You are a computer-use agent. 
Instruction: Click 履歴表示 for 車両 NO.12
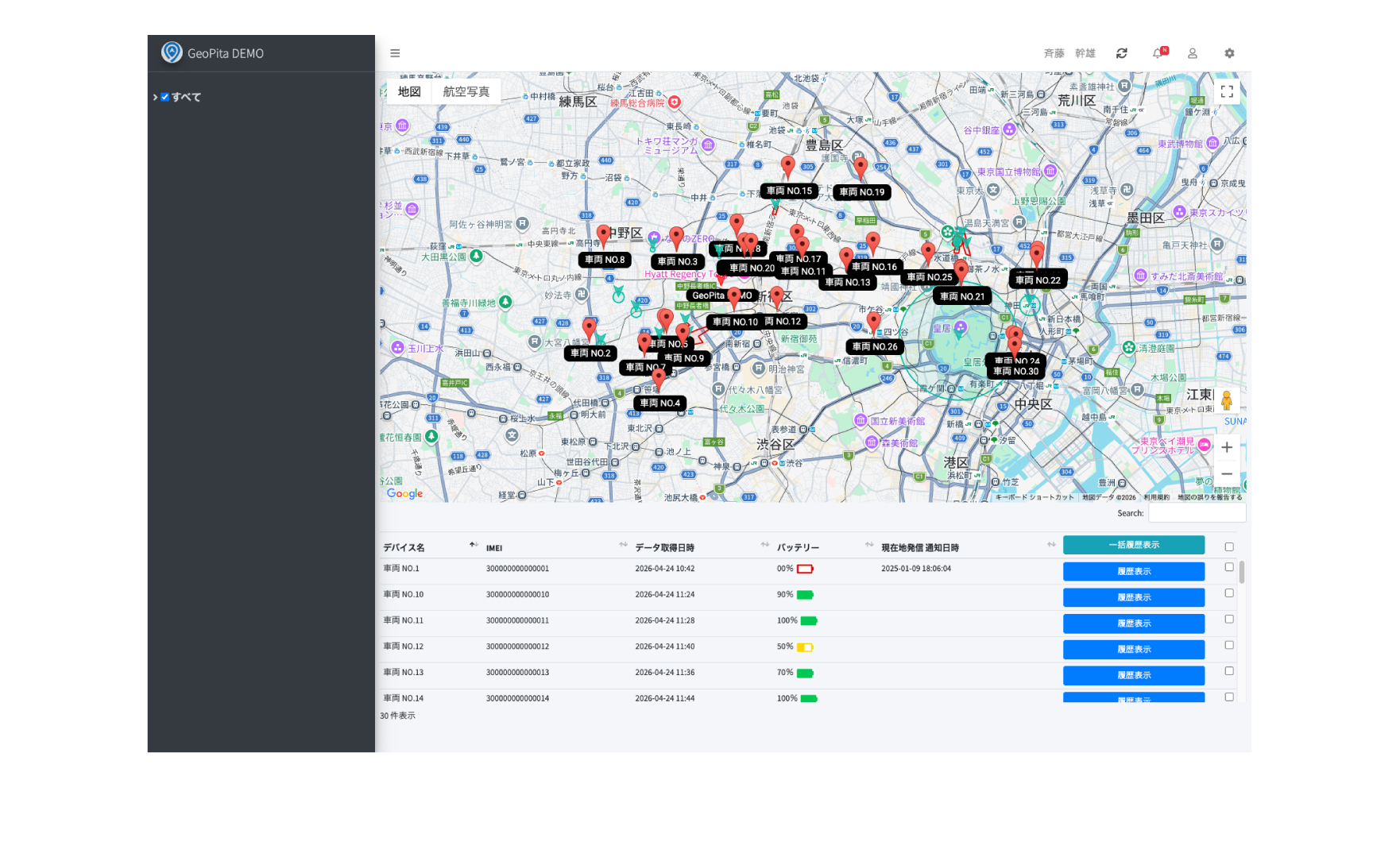pyautogui.click(x=1133, y=649)
